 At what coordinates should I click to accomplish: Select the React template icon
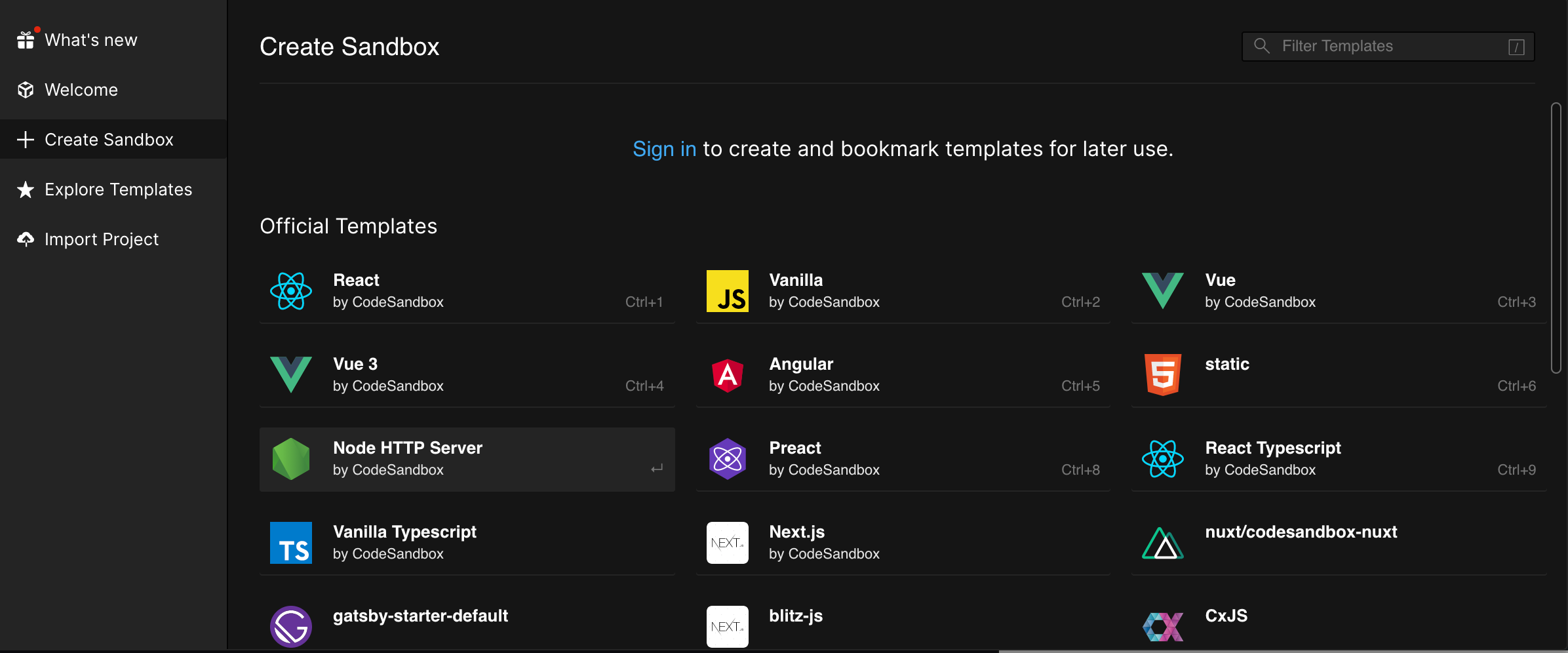[x=290, y=290]
